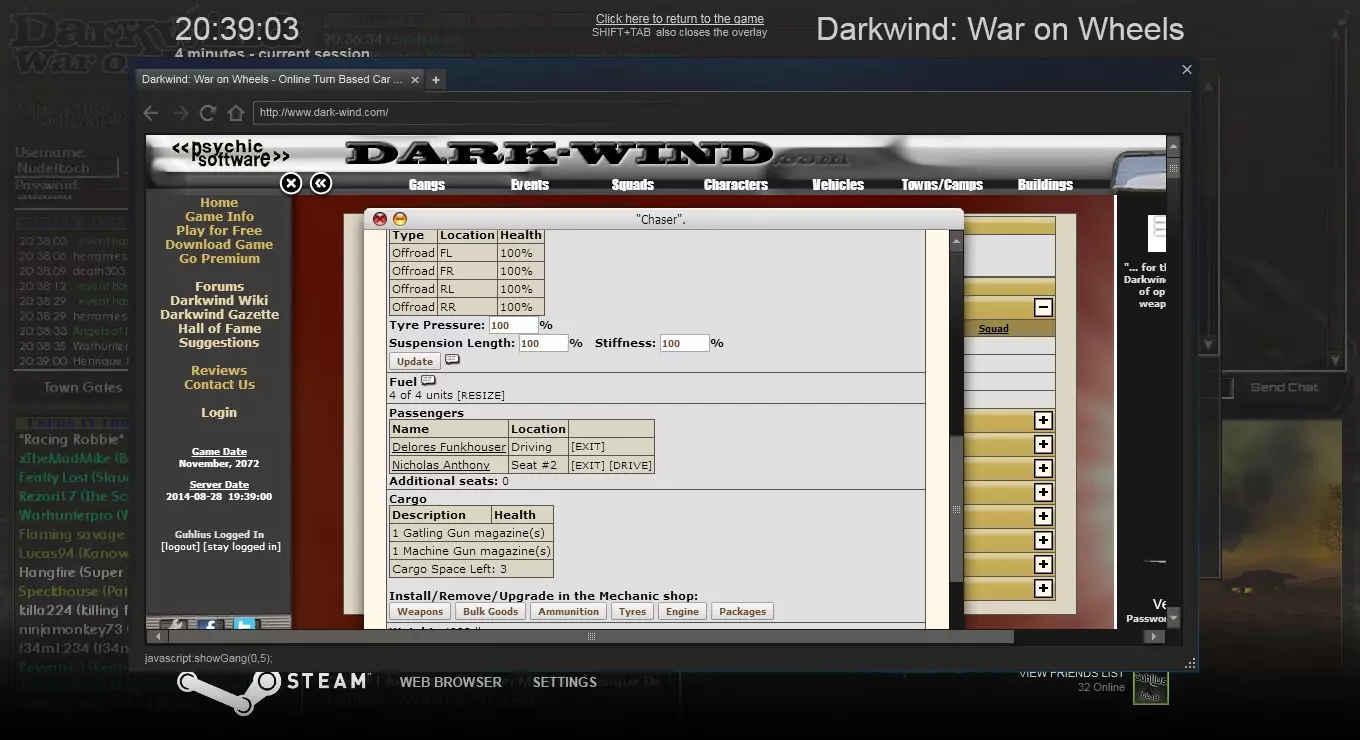Open Weapons in the Mechanic shop

point(420,612)
